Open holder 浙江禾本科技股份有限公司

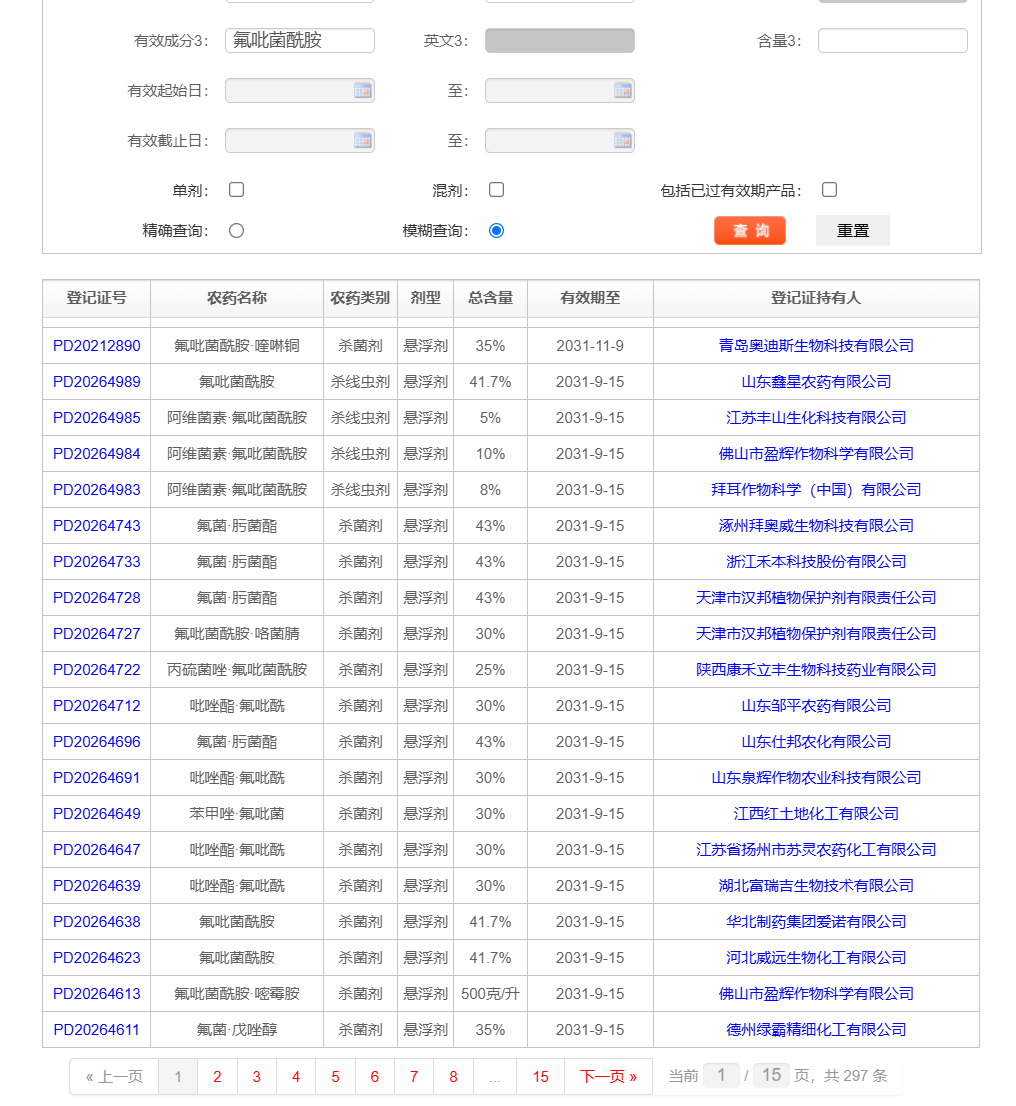816,561
